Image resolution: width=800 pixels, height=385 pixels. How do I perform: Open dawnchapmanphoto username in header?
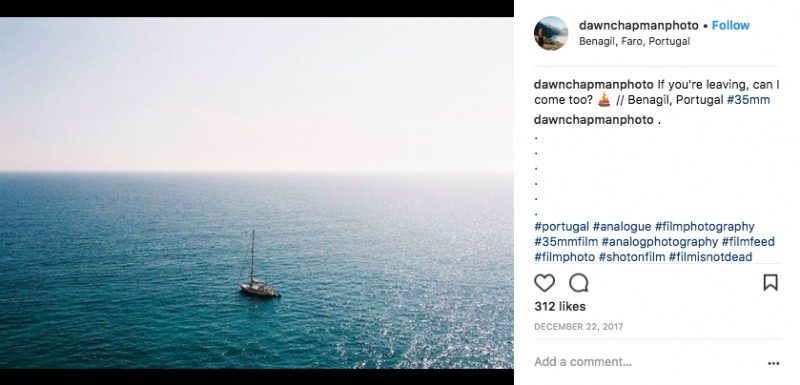click(638, 25)
